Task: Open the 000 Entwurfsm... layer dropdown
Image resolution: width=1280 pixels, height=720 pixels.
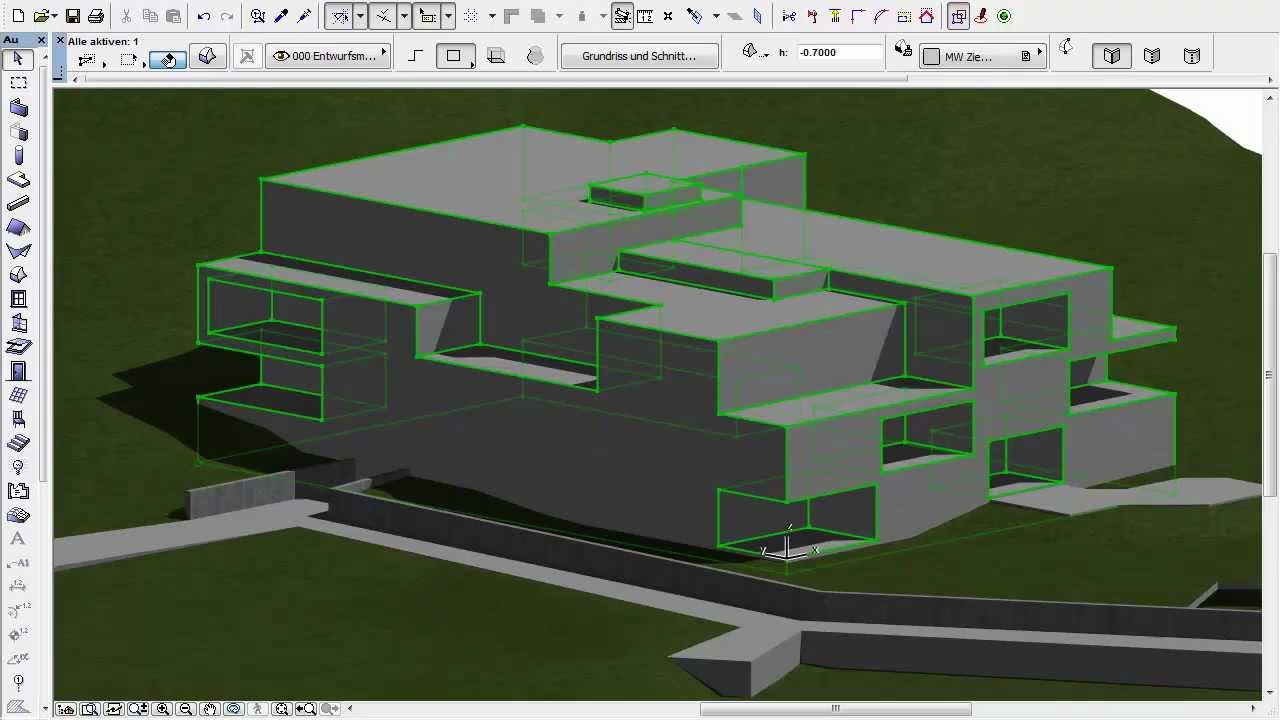Action: pyautogui.click(x=329, y=56)
